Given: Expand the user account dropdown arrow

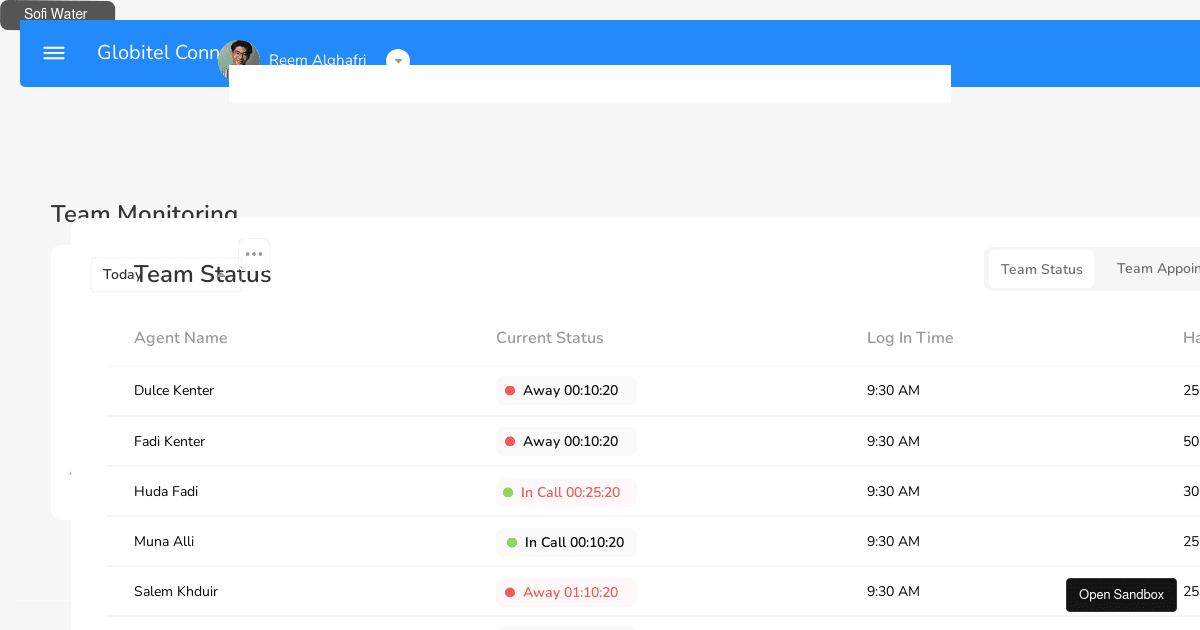Looking at the screenshot, I should [398, 60].
